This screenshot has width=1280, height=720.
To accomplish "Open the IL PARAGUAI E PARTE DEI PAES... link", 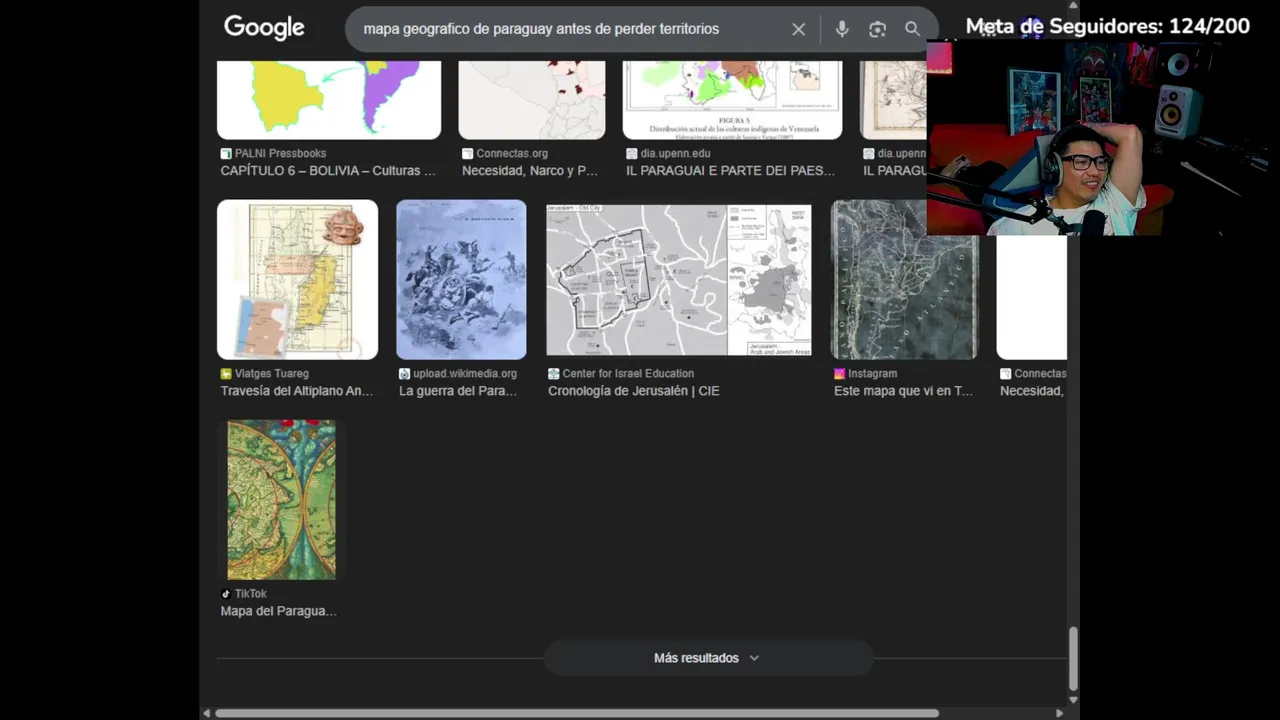I will pyautogui.click(x=730, y=171).
